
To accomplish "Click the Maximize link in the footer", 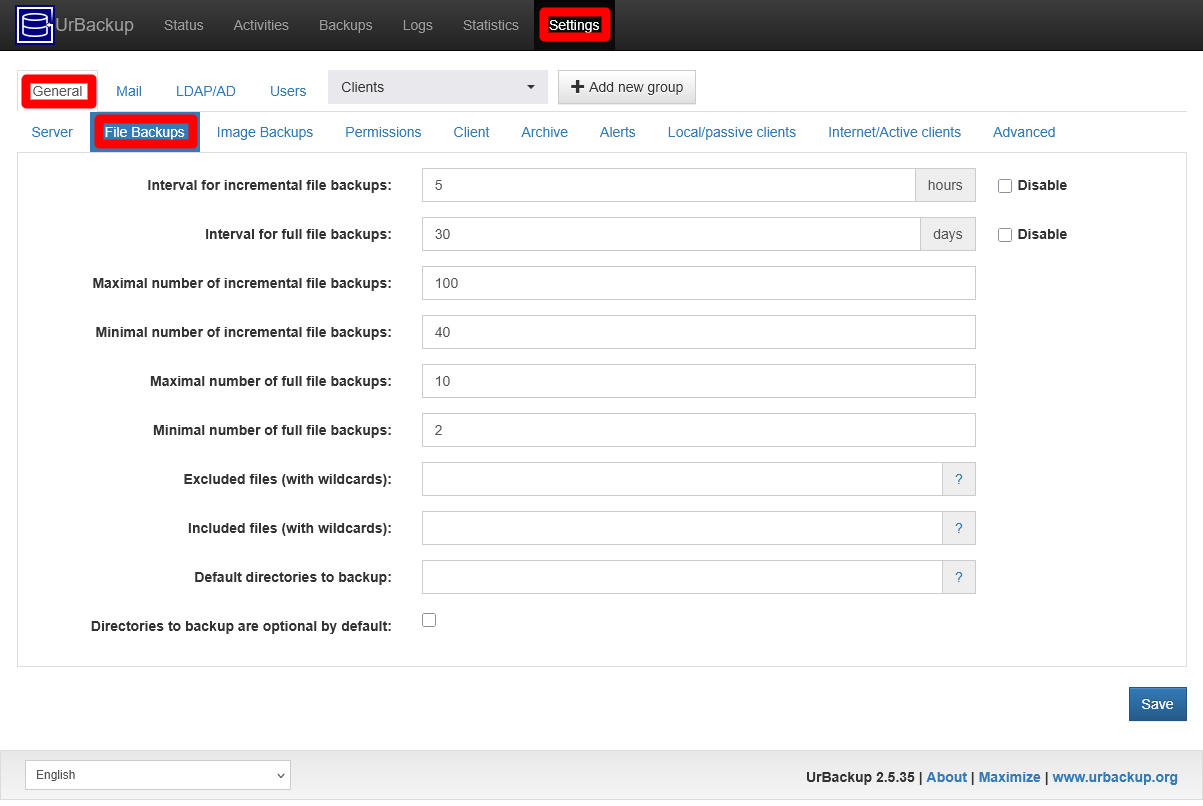I will [x=1009, y=776].
